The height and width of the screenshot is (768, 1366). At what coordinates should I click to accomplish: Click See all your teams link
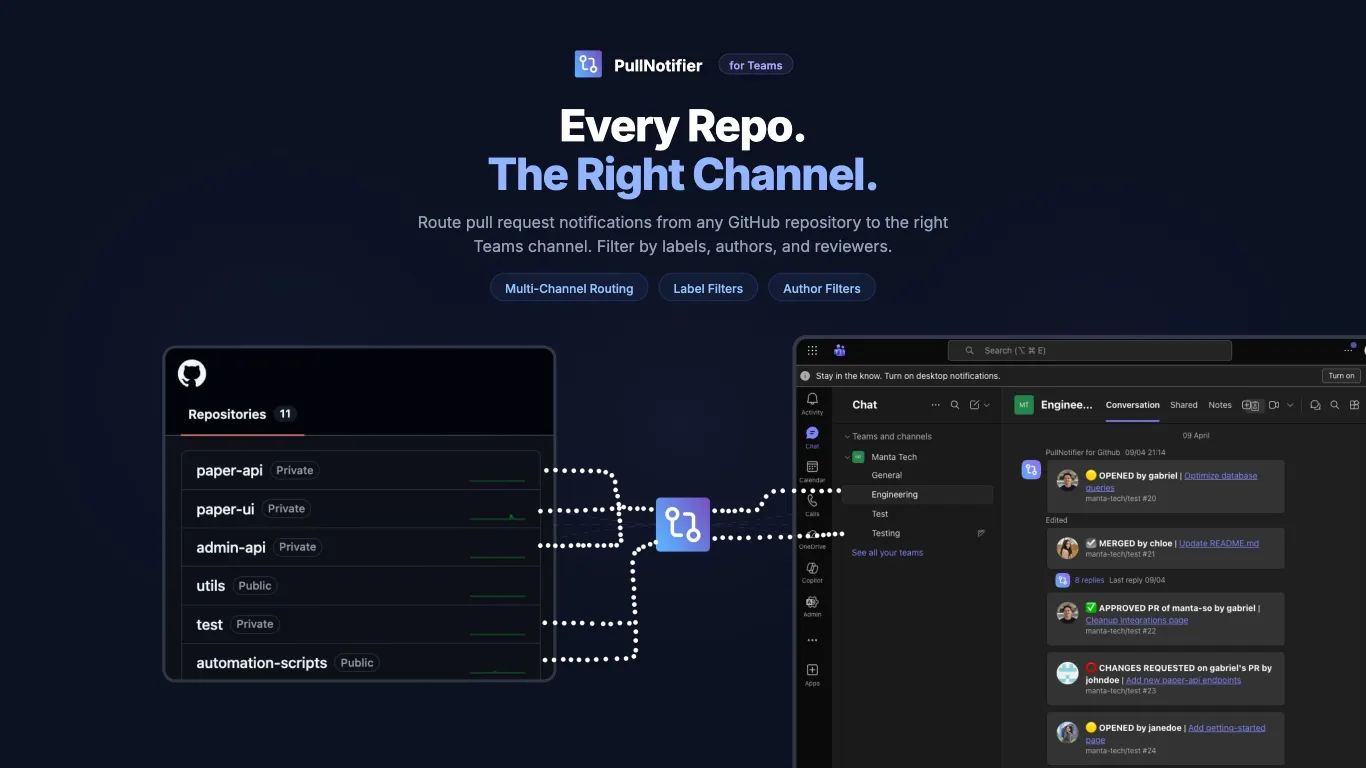pos(887,553)
